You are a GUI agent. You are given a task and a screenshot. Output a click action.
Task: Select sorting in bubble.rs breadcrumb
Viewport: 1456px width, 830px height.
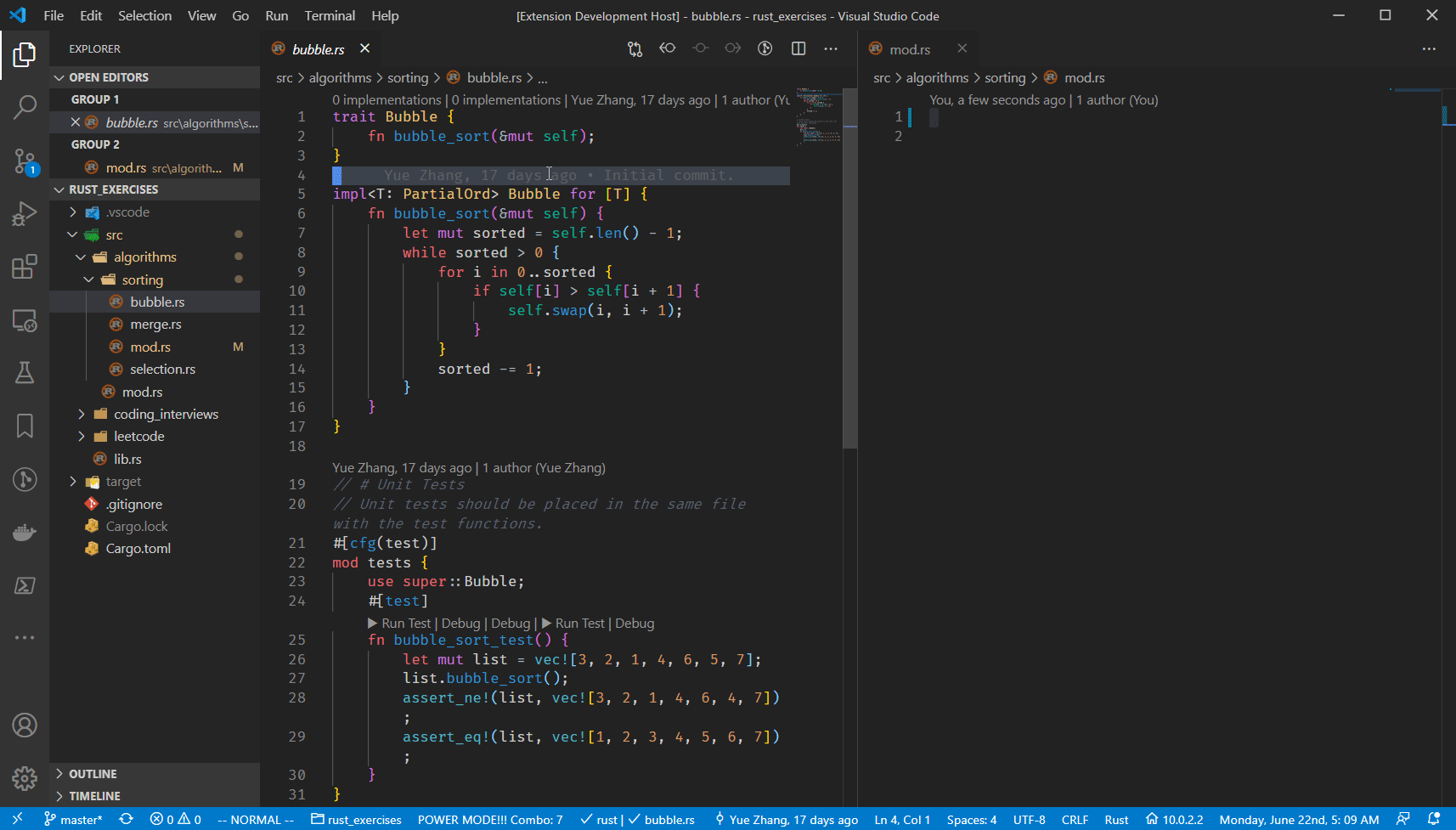point(408,77)
